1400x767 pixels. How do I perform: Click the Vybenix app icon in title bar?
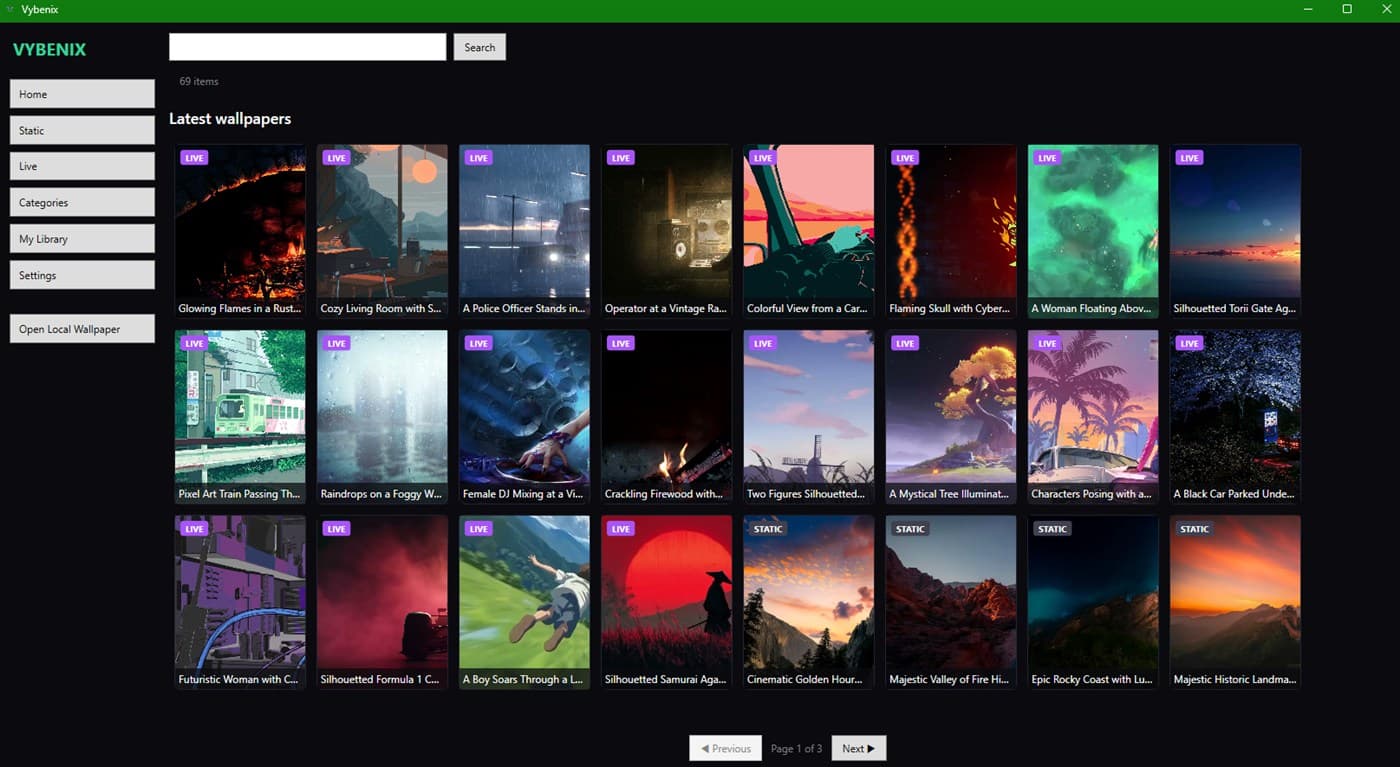click(x=10, y=9)
